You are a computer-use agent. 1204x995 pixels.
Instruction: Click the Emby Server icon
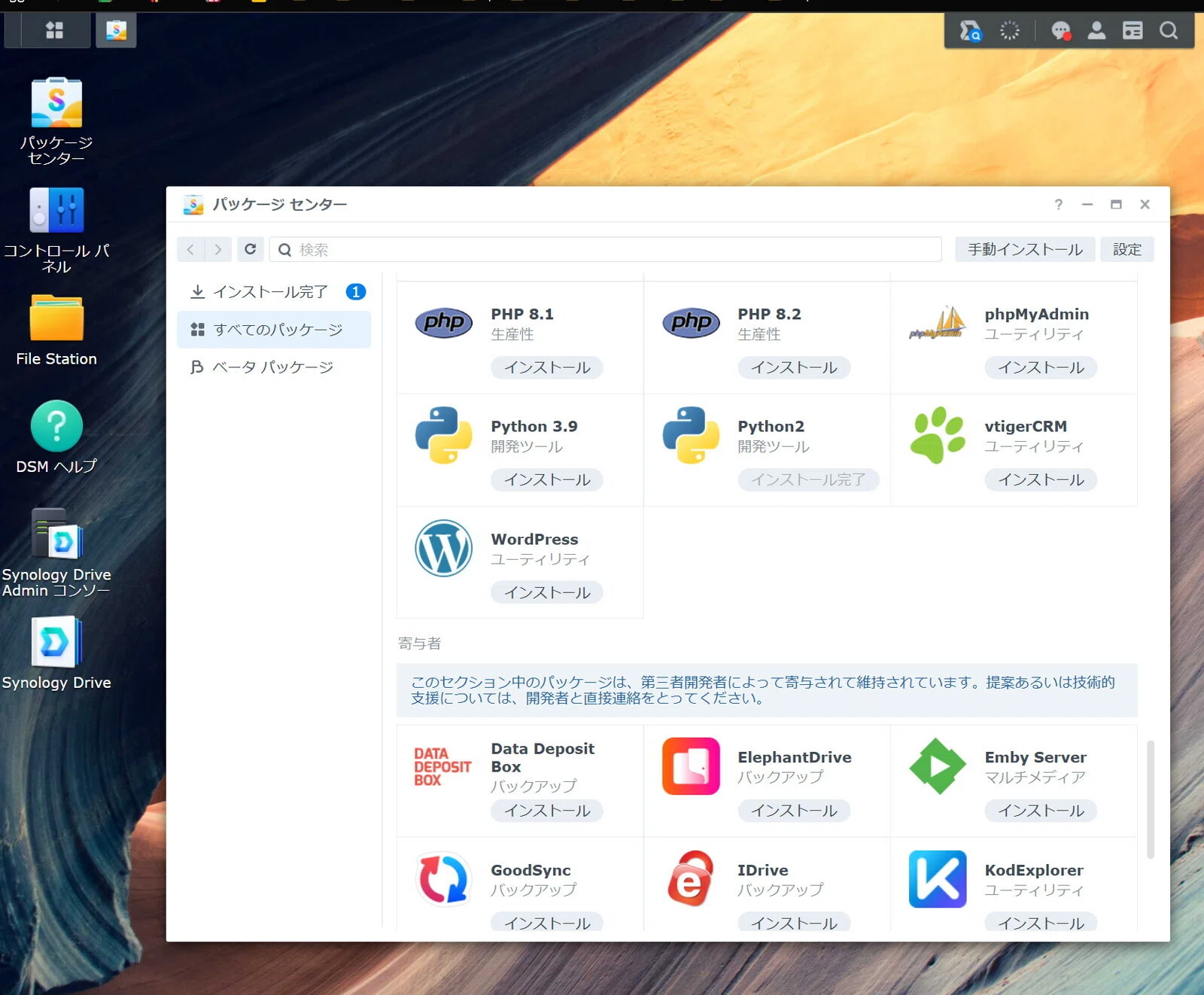point(938,766)
